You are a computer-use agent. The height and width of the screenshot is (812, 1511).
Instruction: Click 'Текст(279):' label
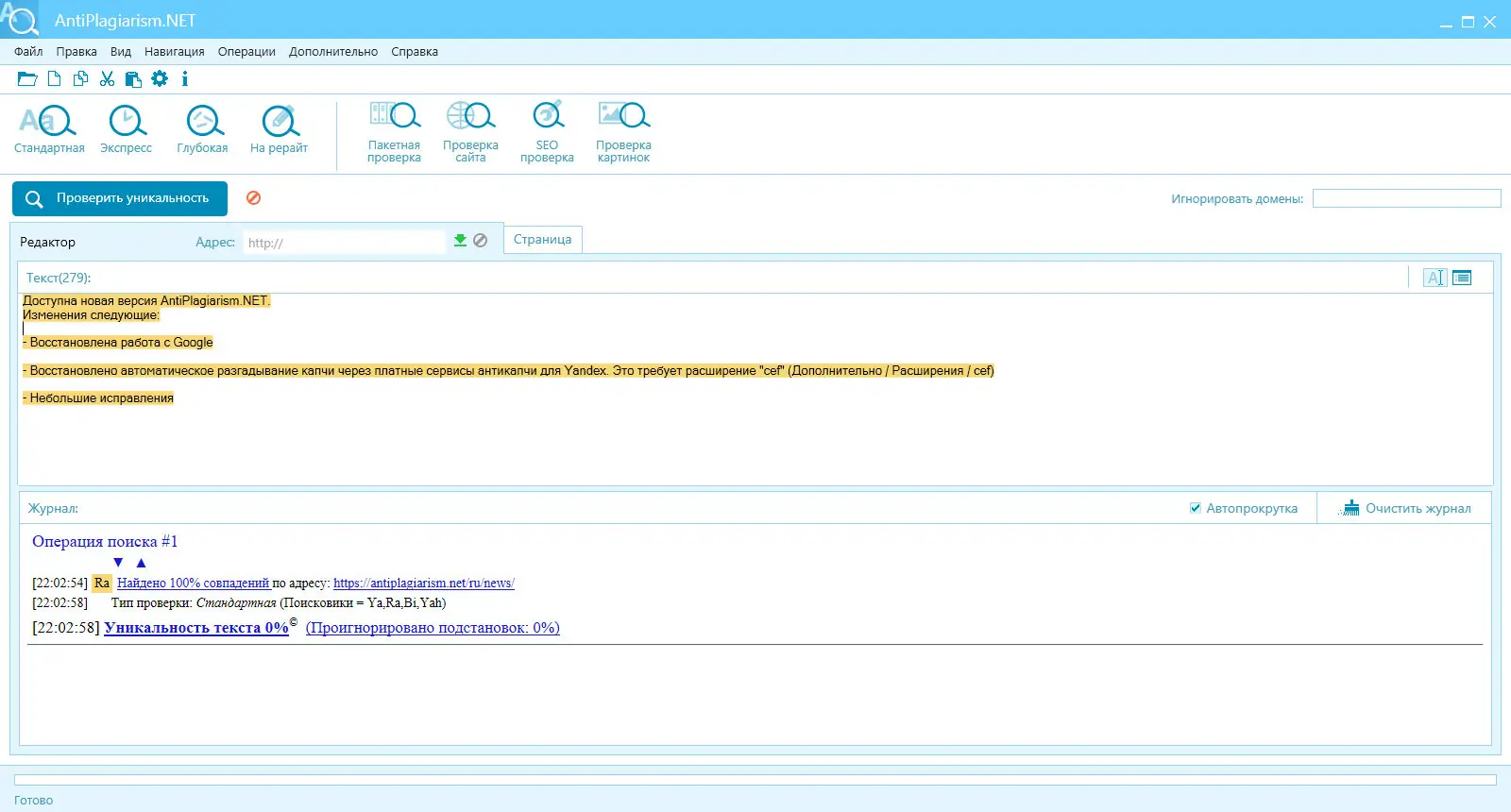click(x=59, y=278)
